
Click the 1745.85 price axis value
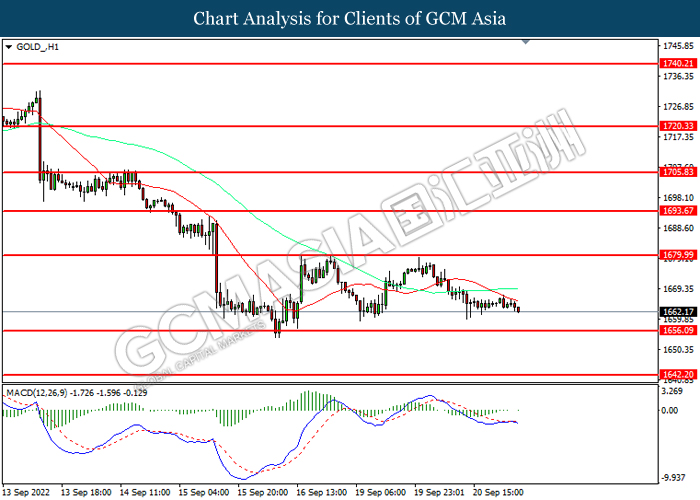679,46
